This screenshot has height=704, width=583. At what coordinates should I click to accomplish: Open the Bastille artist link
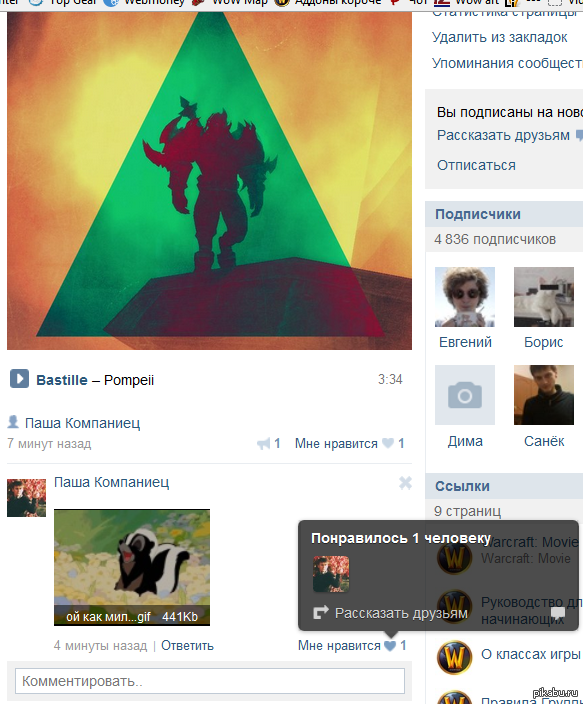point(62,380)
